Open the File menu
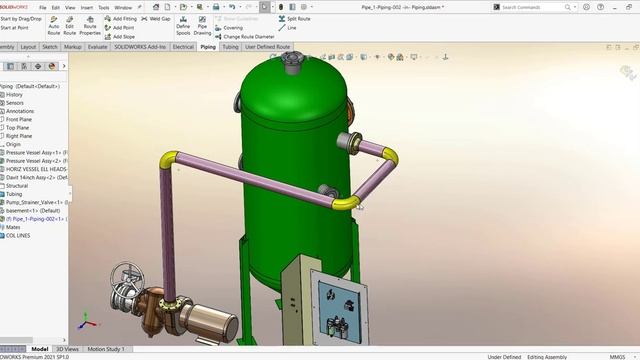The width and height of the screenshot is (640, 360). point(42,7)
